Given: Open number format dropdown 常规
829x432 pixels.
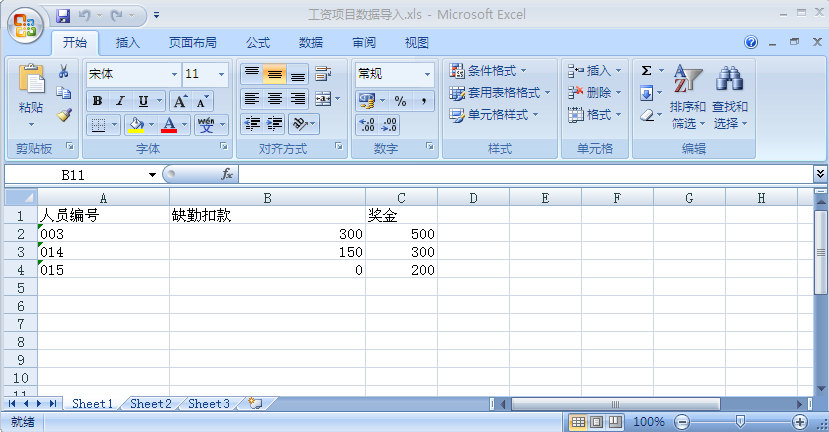Looking at the screenshot, I should 427,74.
